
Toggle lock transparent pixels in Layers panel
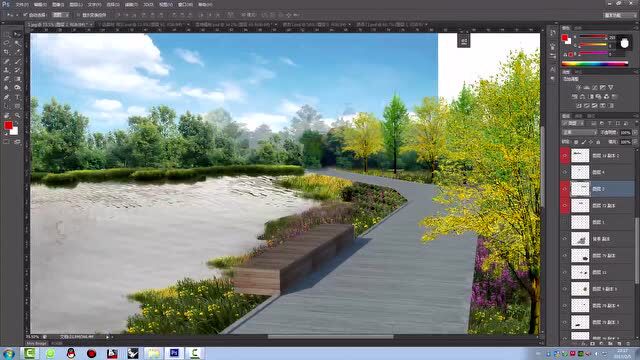point(576,142)
